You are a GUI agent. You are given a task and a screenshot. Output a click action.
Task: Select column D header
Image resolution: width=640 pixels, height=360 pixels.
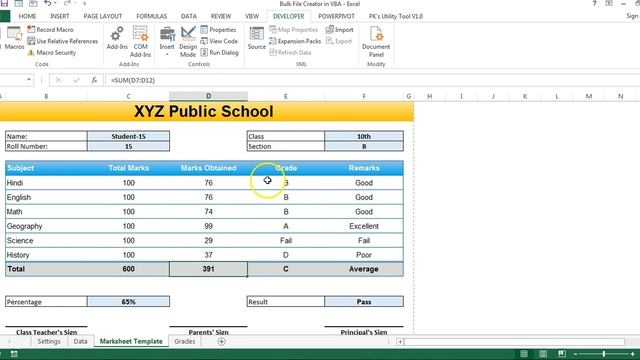tap(209, 96)
